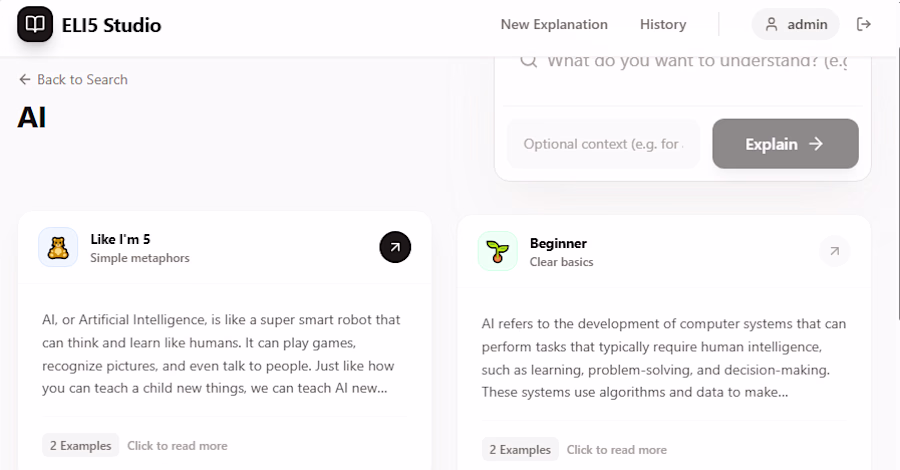Click the Back to Search link
The width and height of the screenshot is (900, 470).
[73, 80]
